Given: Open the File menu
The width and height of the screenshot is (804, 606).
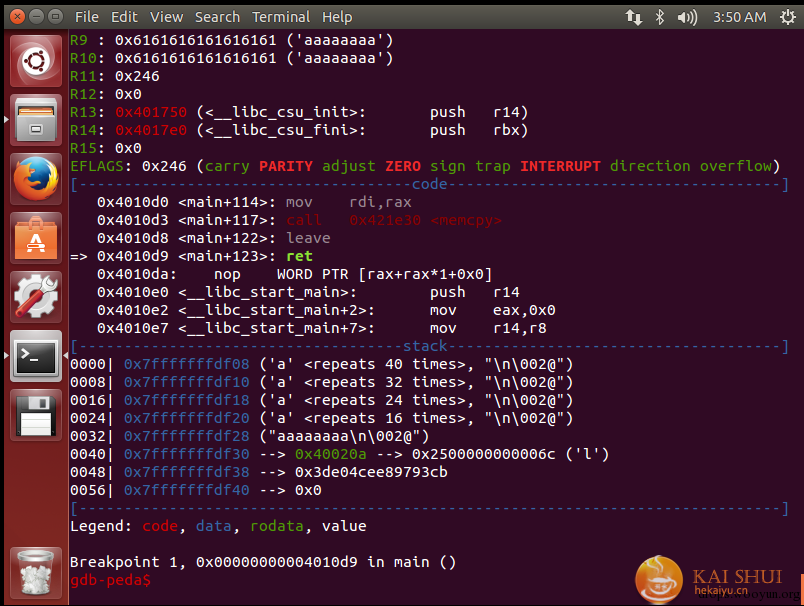Looking at the screenshot, I should pyautogui.click(x=87, y=17).
